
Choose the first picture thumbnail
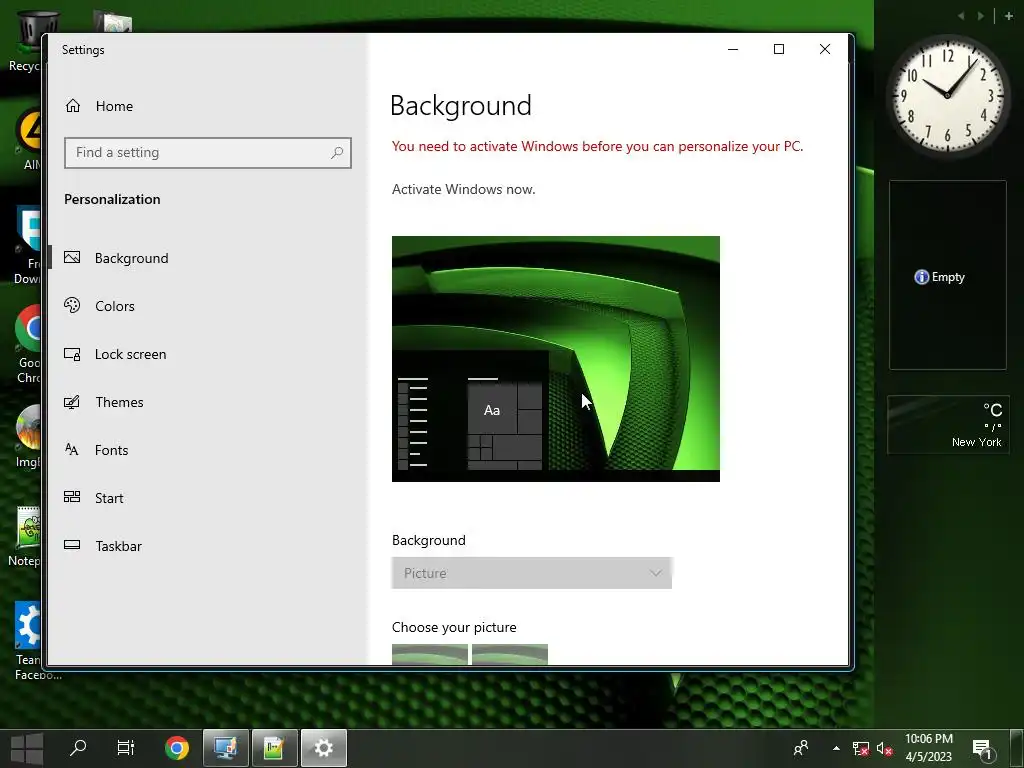pos(430,654)
